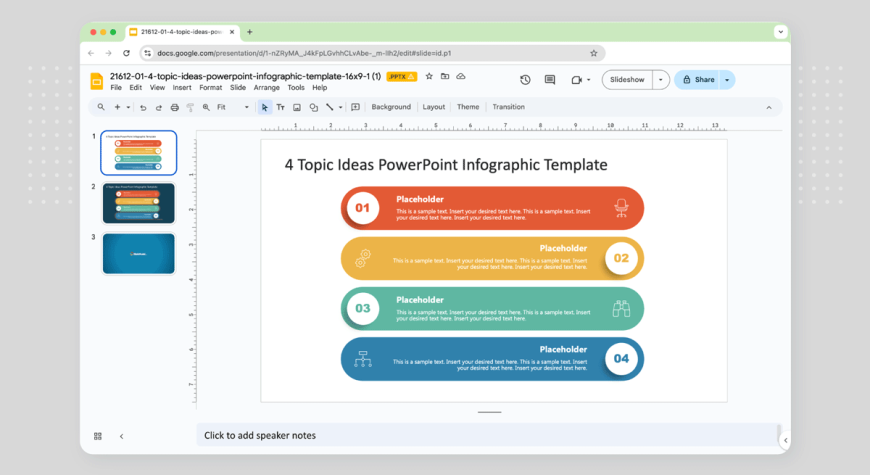Viewport: 870px width, 475px height.
Task: Click the browser address bar URL
Action: click(x=304, y=53)
